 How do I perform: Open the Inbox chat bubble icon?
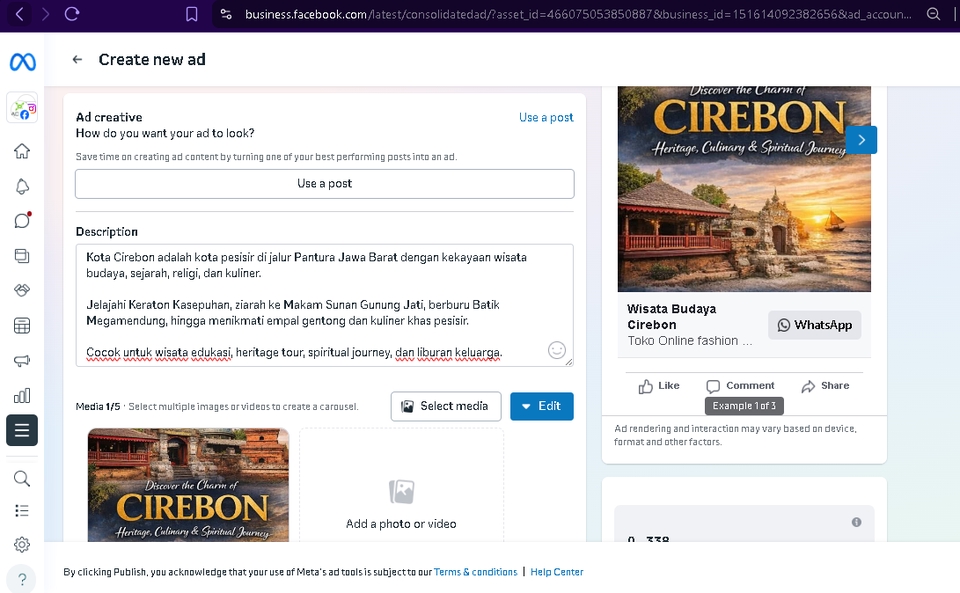[x=22, y=220]
